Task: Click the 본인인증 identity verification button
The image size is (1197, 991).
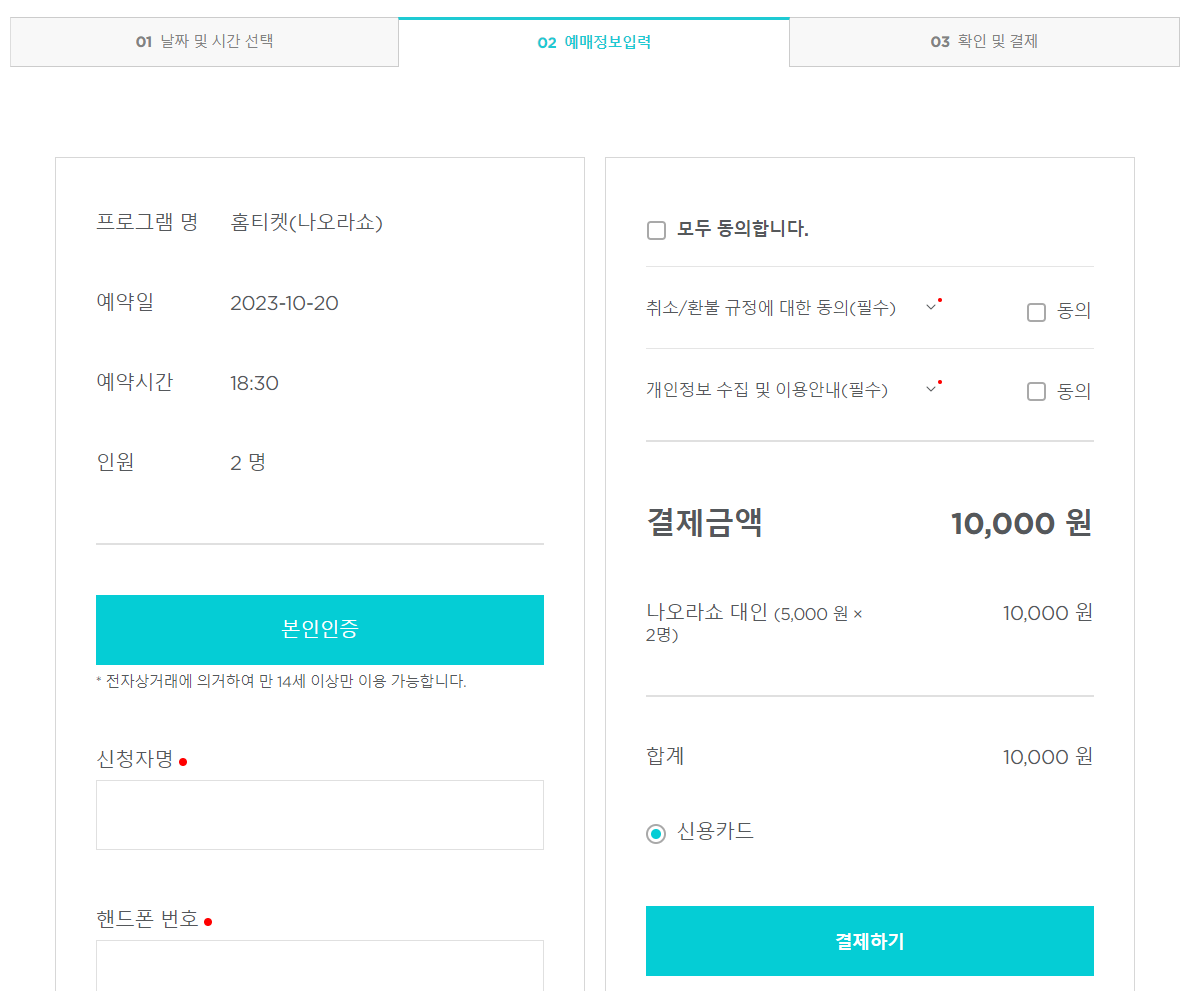Action: click(x=319, y=630)
